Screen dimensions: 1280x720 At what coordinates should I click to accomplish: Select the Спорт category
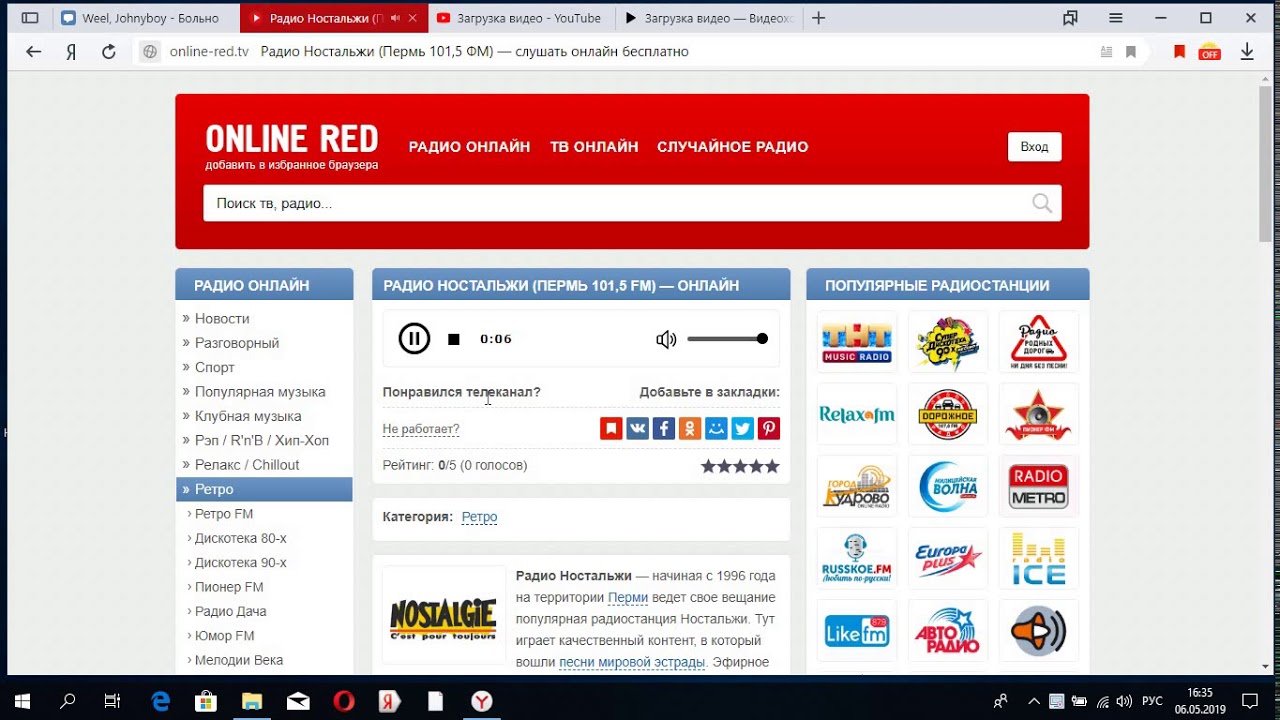(215, 367)
